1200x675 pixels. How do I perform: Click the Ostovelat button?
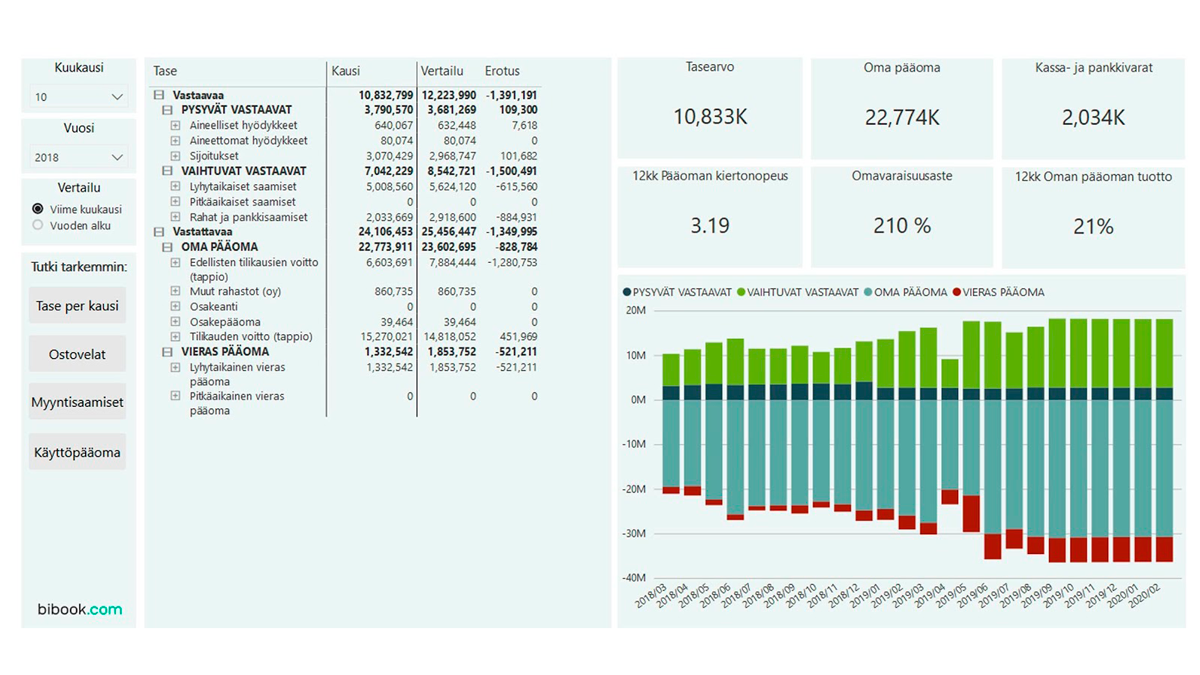[77, 354]
